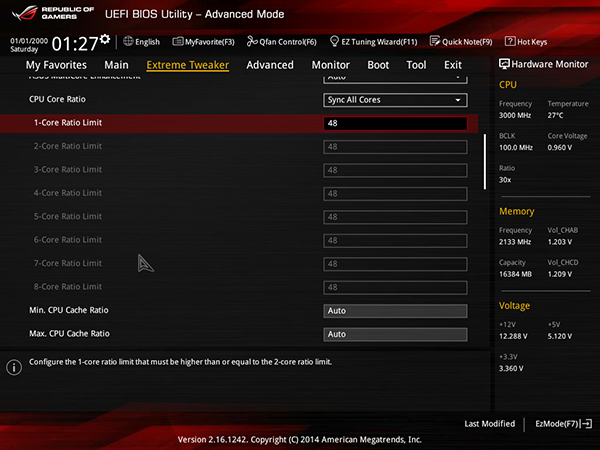This screenshot has width=600, height=450.
Task: Select the 1-Core Ratio Limit label
Action: click(68, 123)
